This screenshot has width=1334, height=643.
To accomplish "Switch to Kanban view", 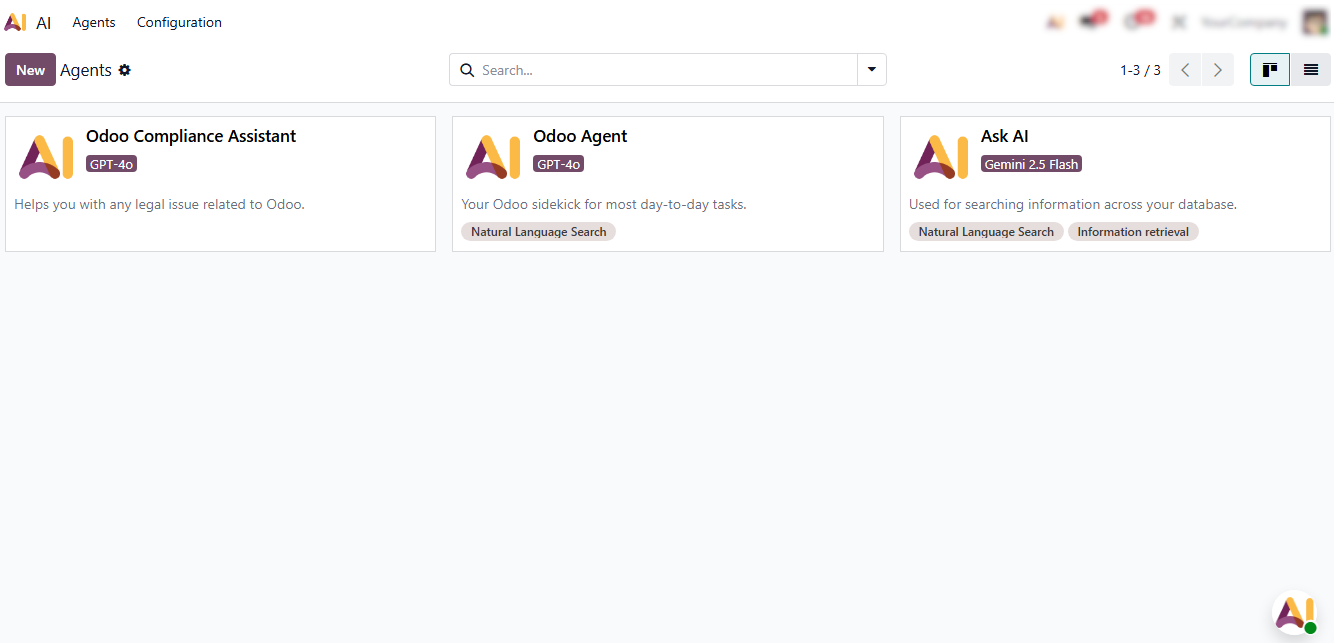I will coord(1270,70).
